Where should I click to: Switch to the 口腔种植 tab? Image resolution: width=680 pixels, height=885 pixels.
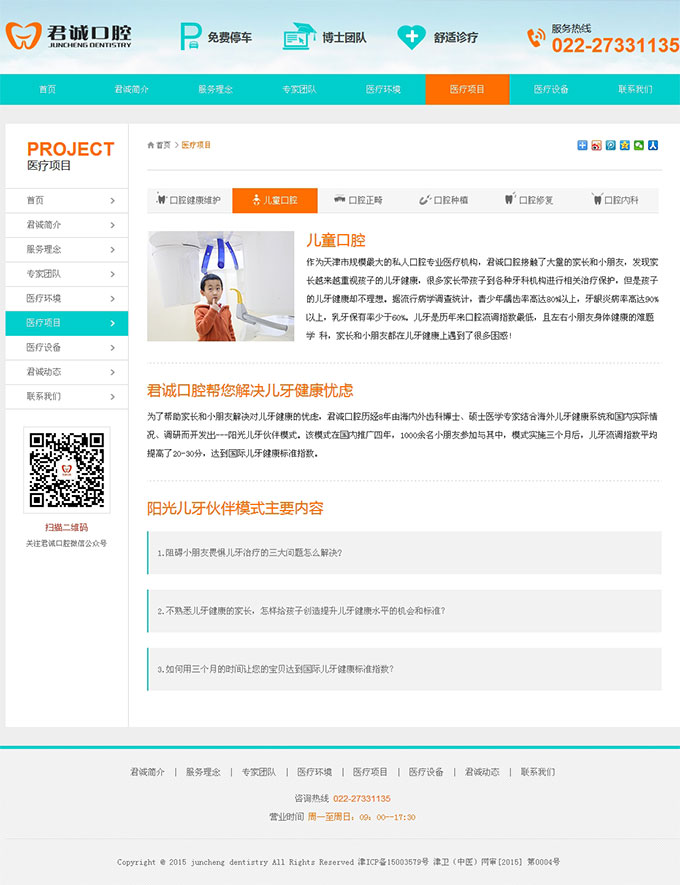coord(446,200)
